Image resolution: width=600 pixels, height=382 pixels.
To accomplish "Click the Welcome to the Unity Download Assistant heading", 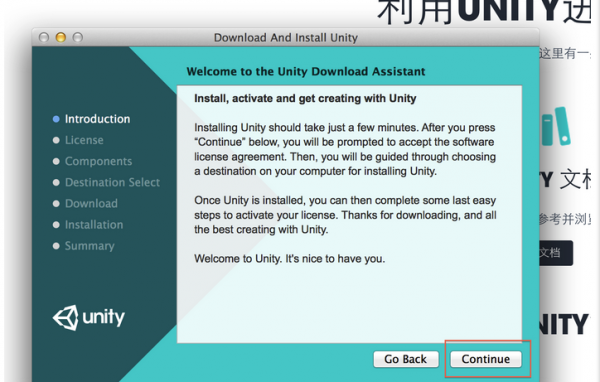I will coord(306,72).
